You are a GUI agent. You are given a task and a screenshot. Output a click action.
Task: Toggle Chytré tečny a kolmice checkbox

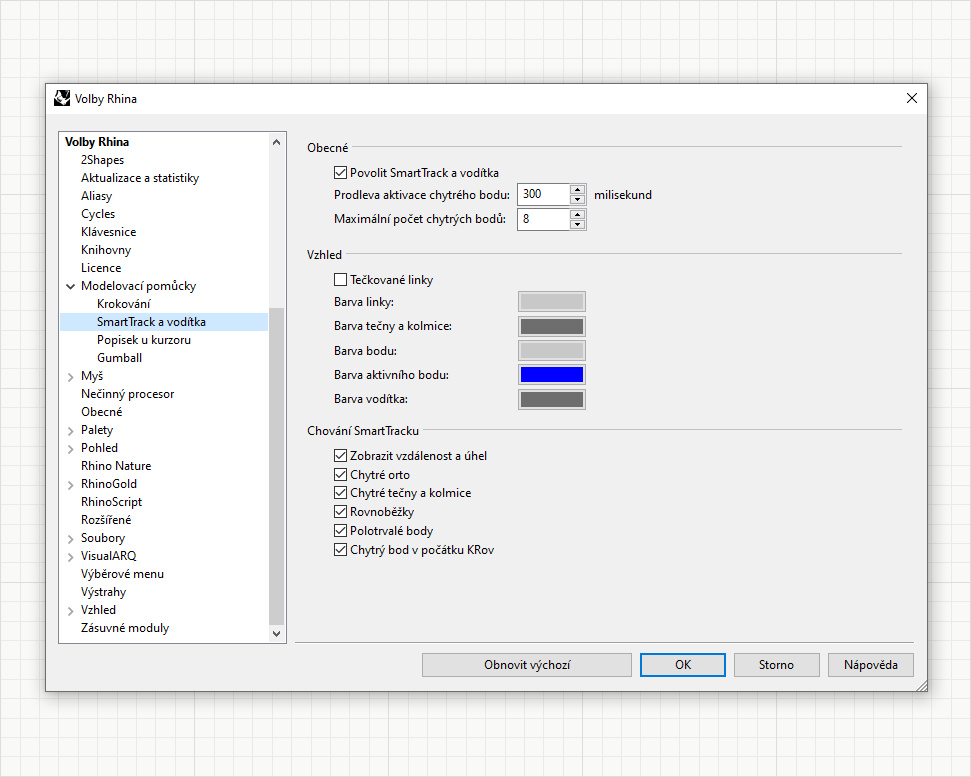coord(340,493)
